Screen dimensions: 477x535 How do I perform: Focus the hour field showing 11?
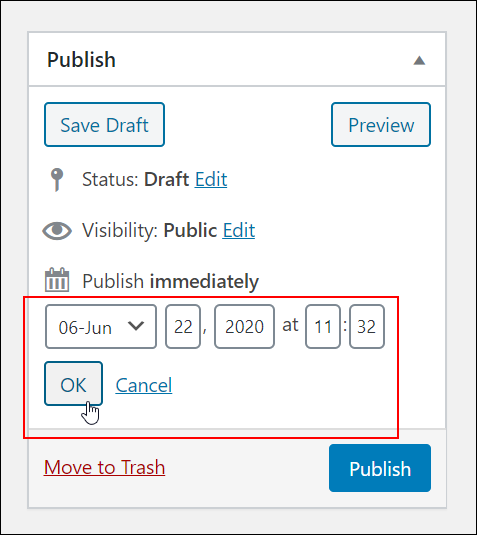tap(323, 327)
